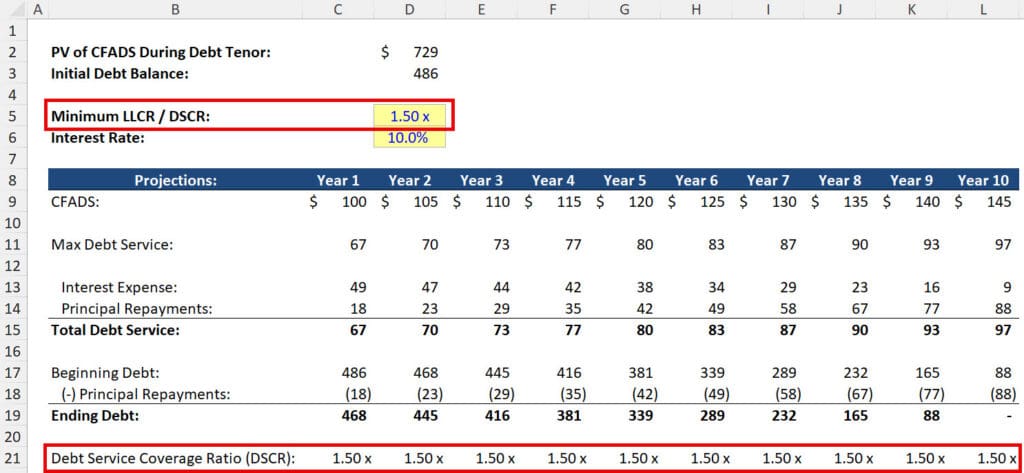
Task: Select Initial Debt Balance value 486 in row 3
Action: 426,74
